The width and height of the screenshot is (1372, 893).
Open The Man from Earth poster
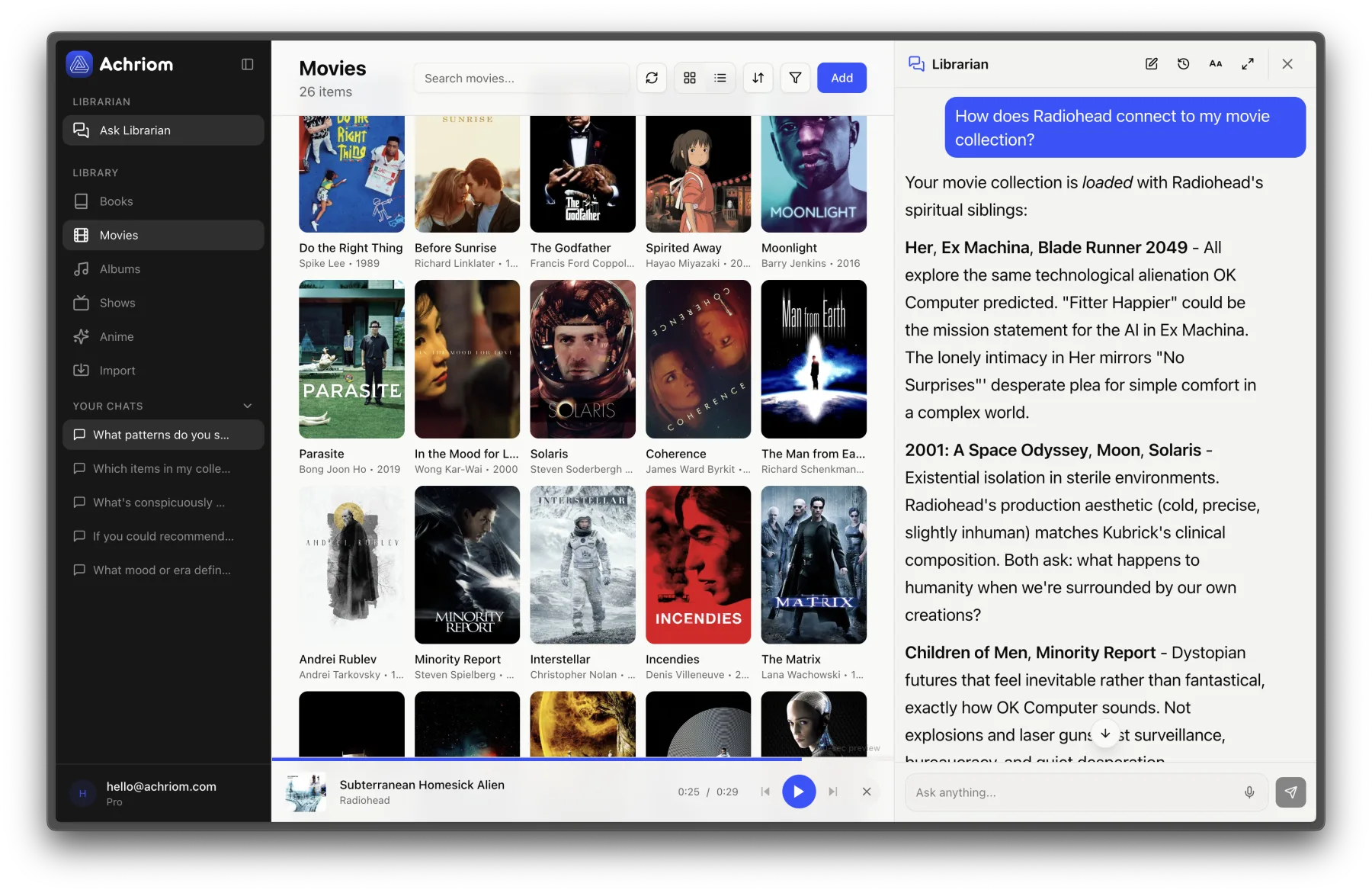click(814, 359)
